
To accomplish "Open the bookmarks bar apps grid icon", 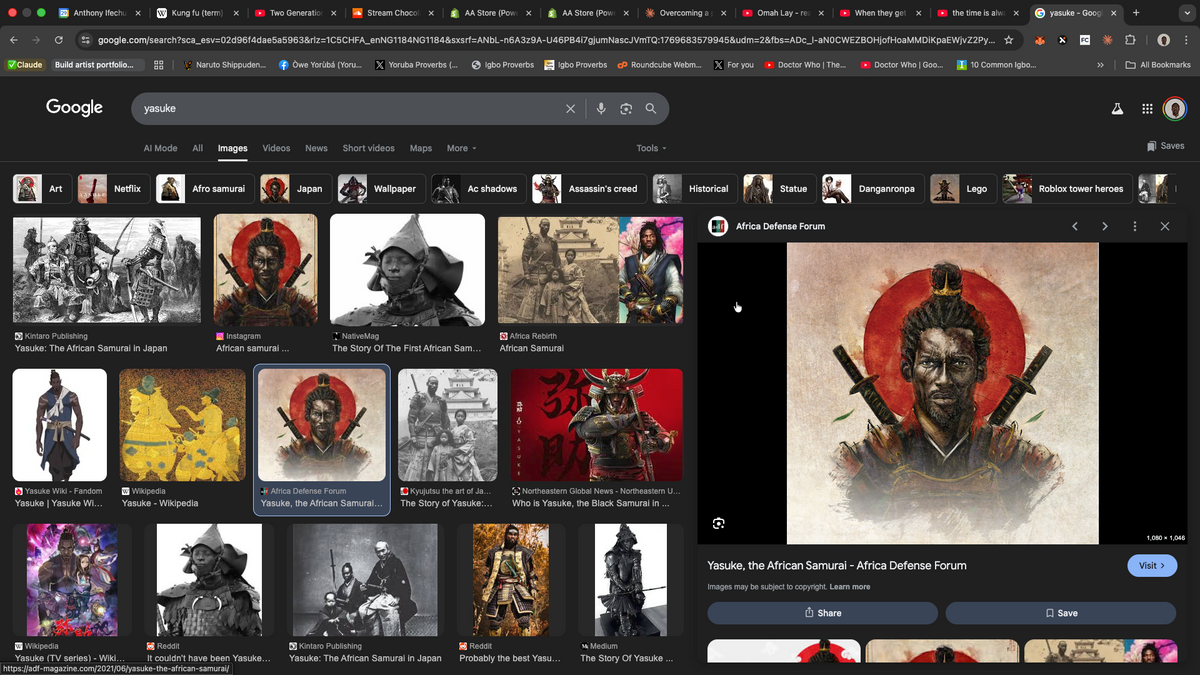I will click(x=158, y=65).
